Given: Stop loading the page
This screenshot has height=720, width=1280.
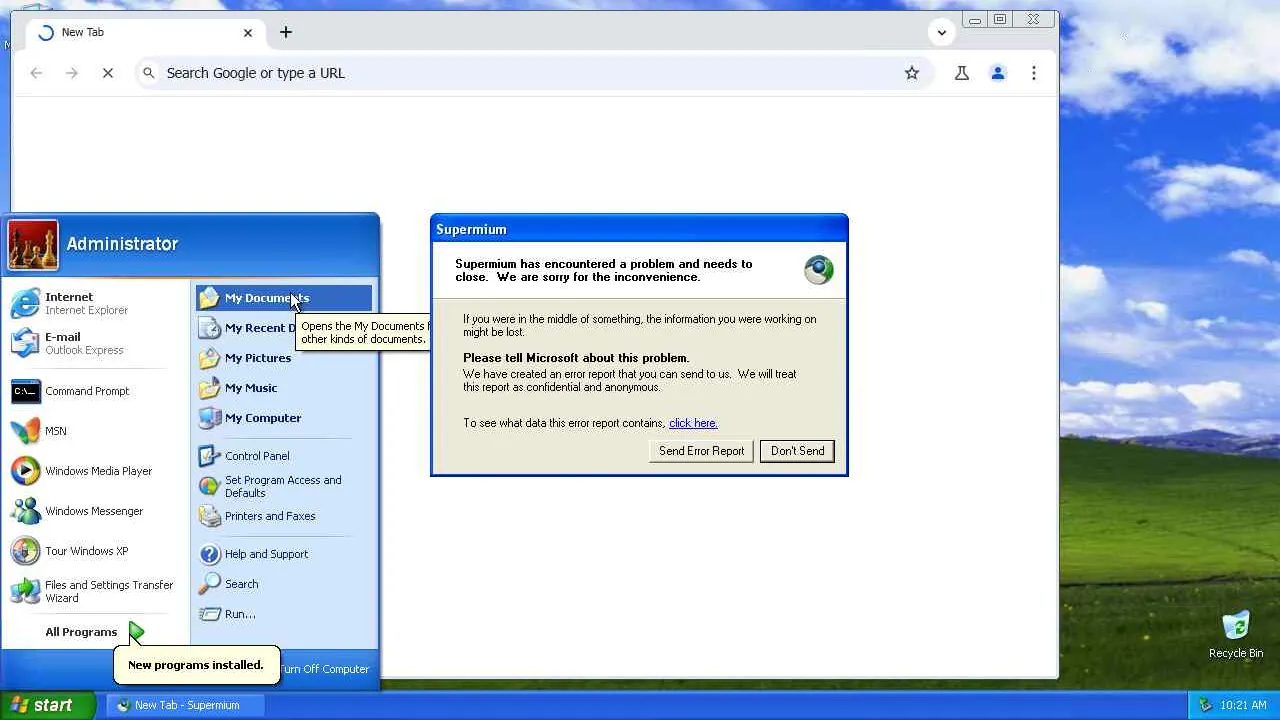Looking at the screenshot, I should tap(108, 73).
